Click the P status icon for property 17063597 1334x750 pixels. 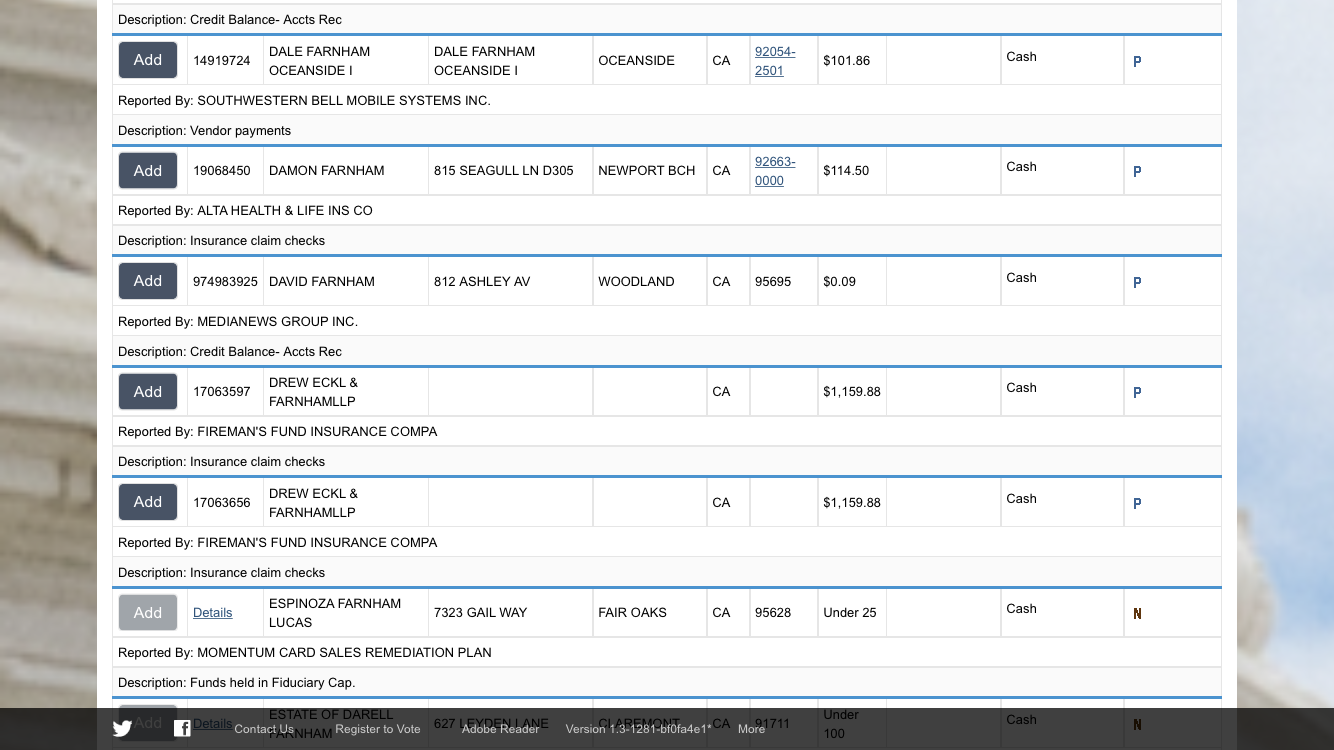[x=1137, y=393]
